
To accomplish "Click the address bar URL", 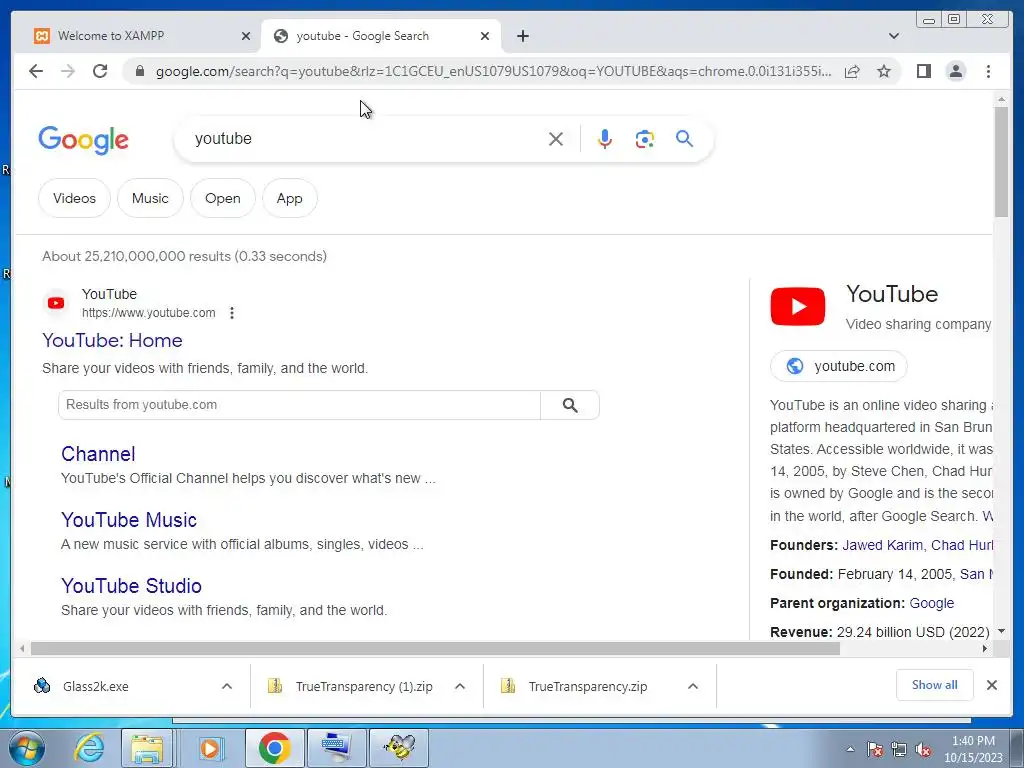I will pyautogui.click(x=494, y=71).
